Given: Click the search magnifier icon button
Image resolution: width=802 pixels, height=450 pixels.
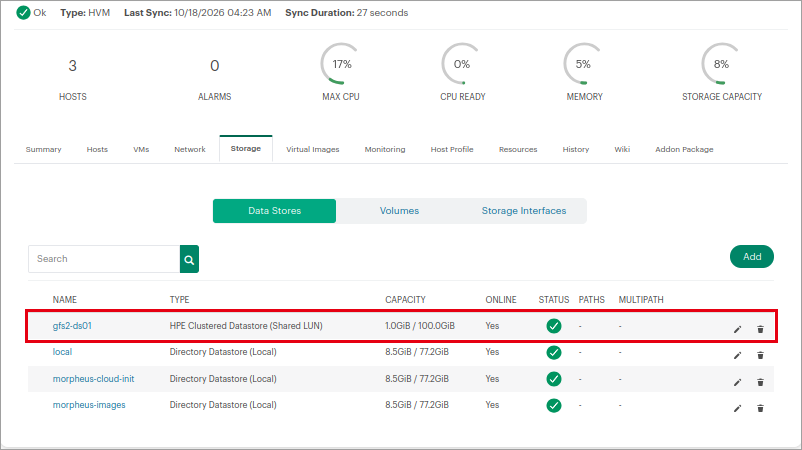Looking at the screenshot, I should coord(189,259).
